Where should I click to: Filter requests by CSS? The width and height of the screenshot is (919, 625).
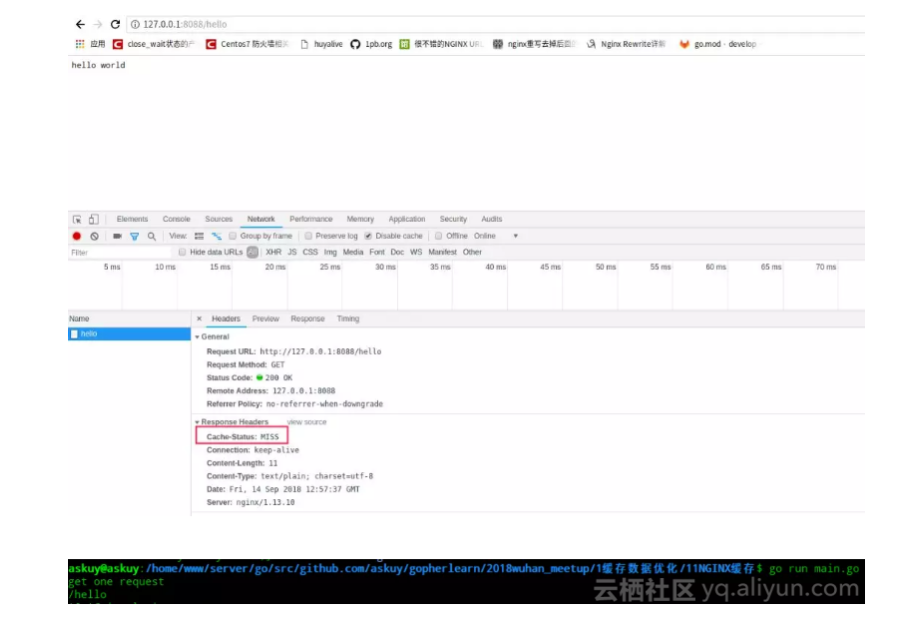coord(310,252)
